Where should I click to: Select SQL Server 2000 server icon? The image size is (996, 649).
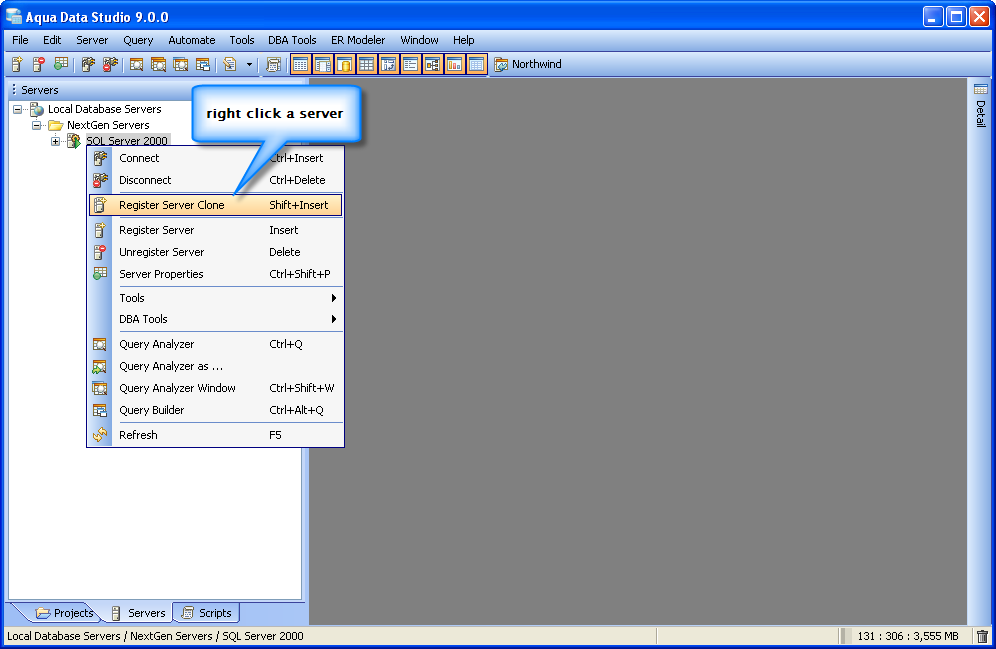tap(74, 141)
